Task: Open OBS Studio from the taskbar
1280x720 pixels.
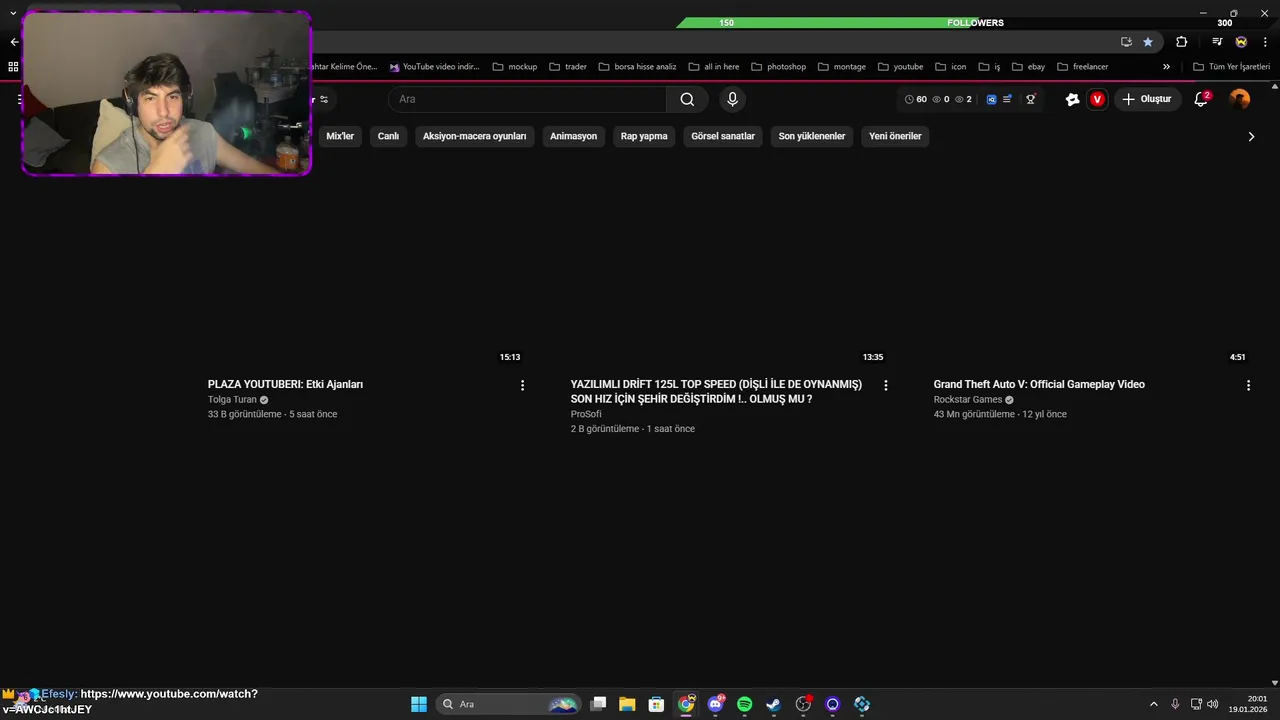Action: [x=803, y=704]
